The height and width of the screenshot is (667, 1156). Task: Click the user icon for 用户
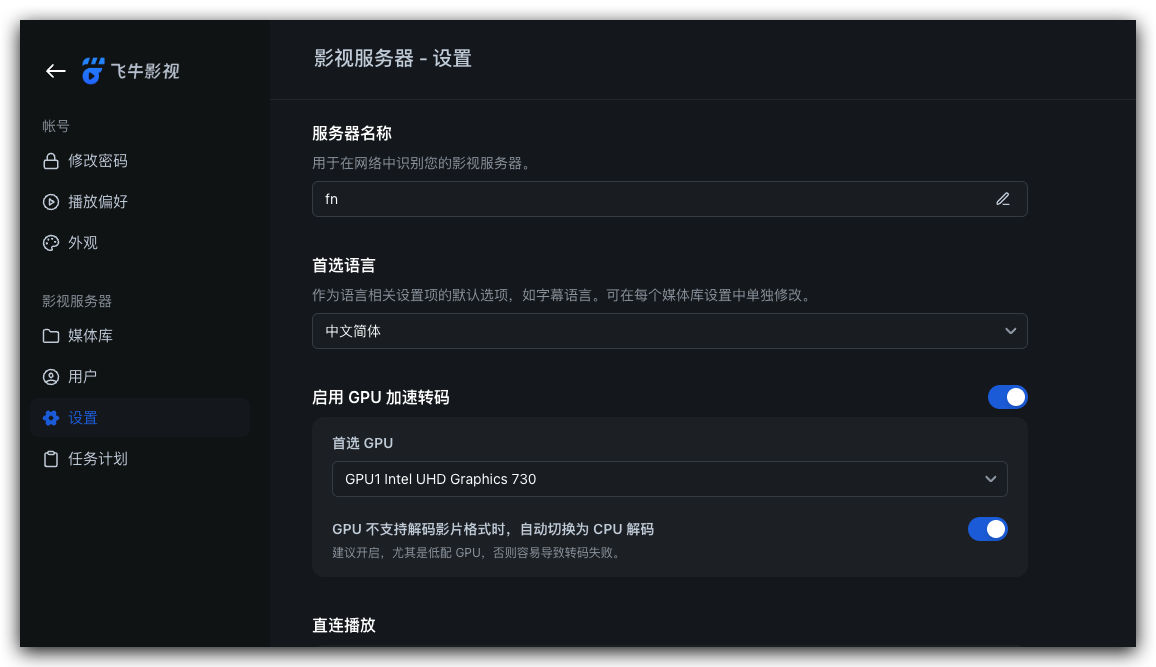pos(51,377)
